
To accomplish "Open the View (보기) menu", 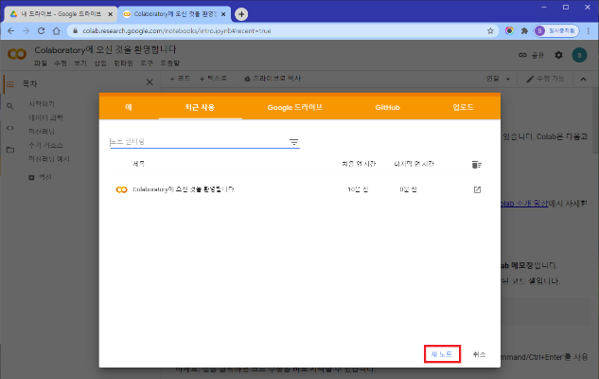I will point(80,63).
